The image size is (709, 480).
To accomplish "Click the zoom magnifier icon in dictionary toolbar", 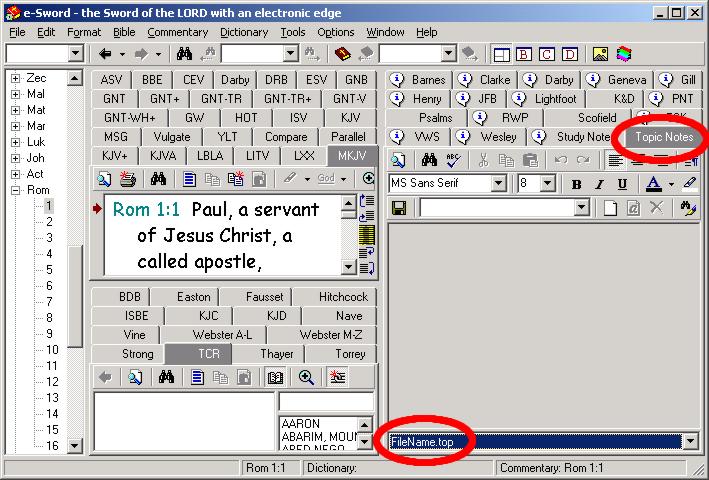I will [x=306, y=377].
